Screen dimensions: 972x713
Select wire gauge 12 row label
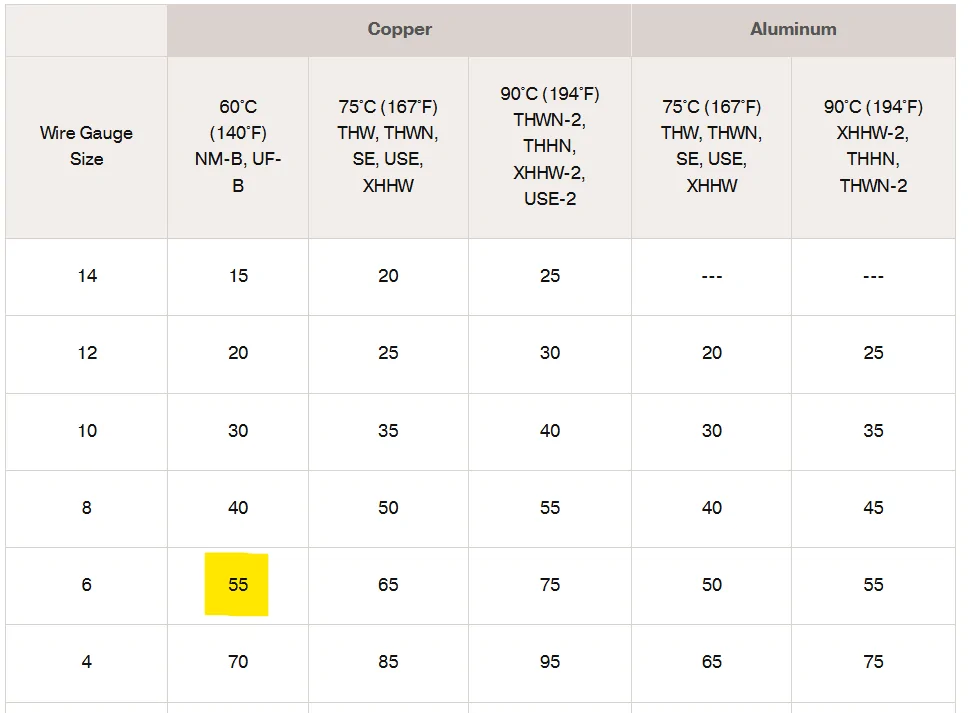point(87,353)
